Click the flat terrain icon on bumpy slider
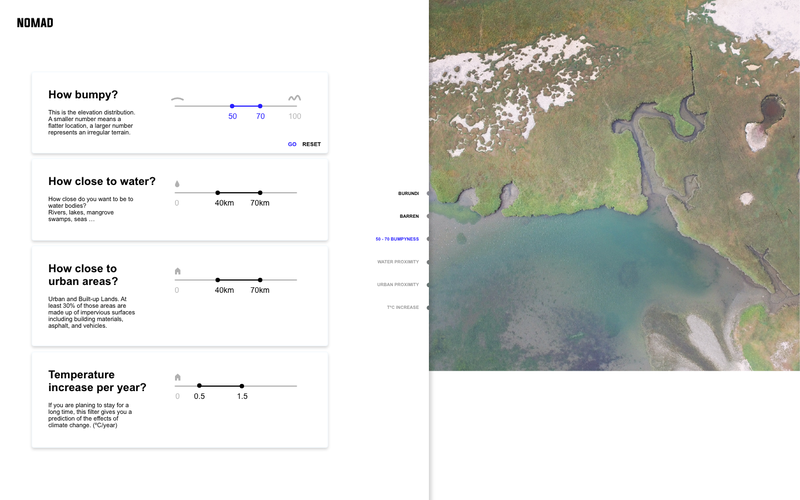The width and height of the screenshot is (800, 500). pos(178,99)
